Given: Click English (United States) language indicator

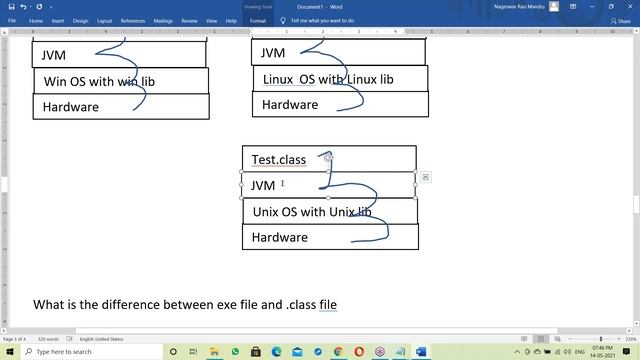Looking at the screenshot, I should [x=101, y=339].
